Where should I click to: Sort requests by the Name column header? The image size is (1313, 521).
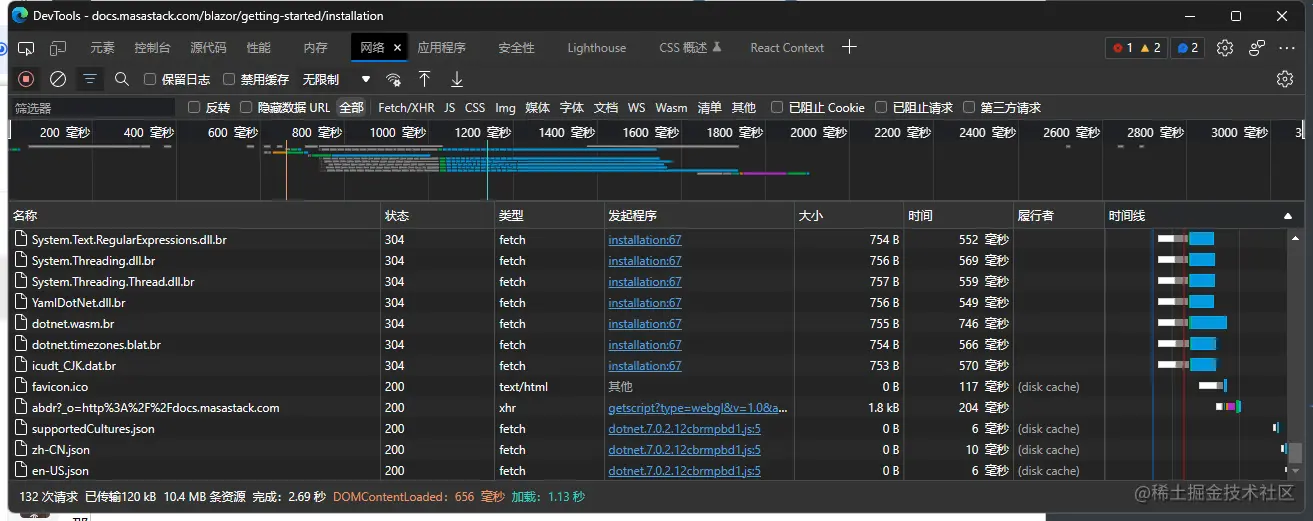tap(195, 216)
